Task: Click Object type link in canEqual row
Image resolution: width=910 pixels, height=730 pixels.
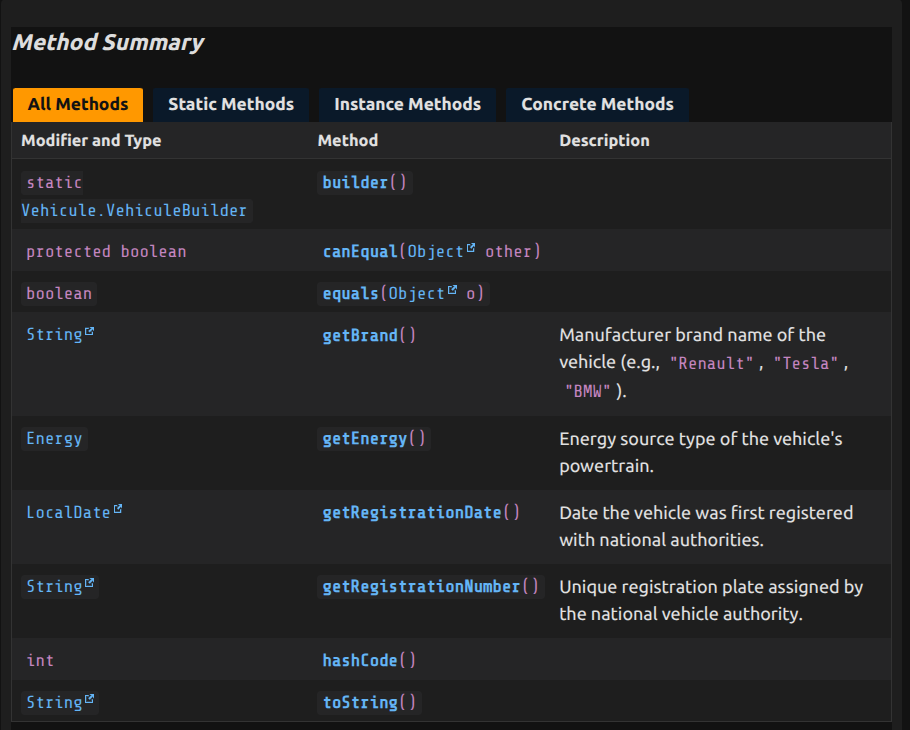Action: (x=435, y=252)
